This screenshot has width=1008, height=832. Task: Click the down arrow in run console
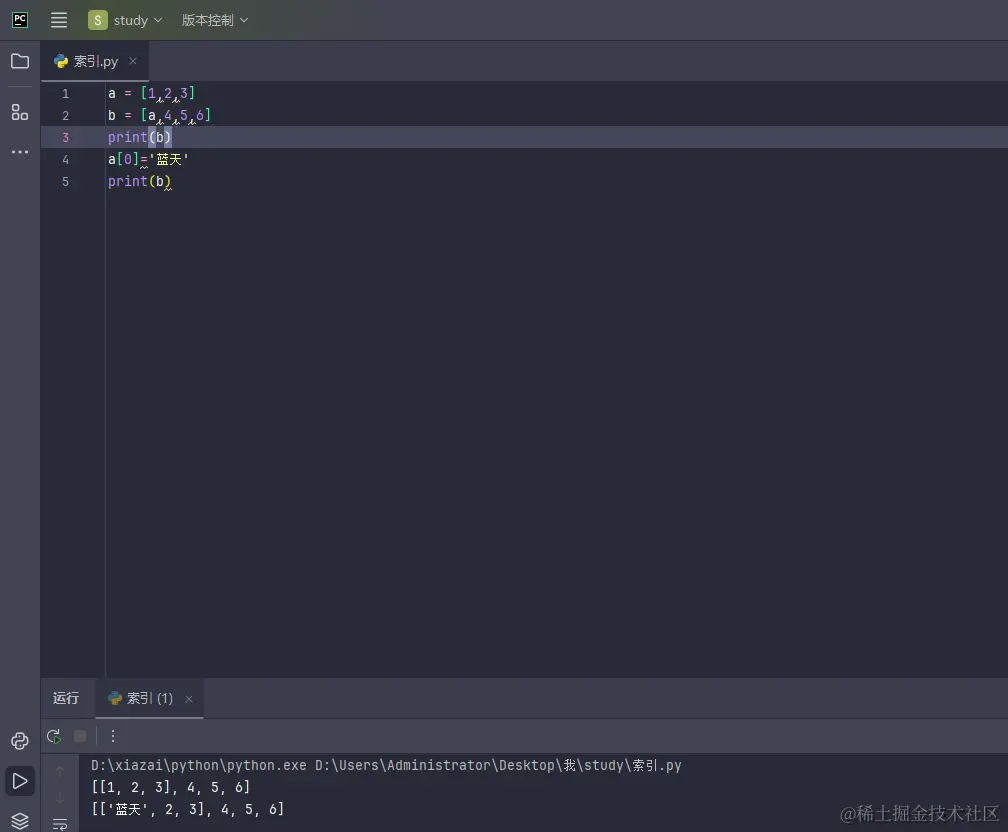coord(60,798)
